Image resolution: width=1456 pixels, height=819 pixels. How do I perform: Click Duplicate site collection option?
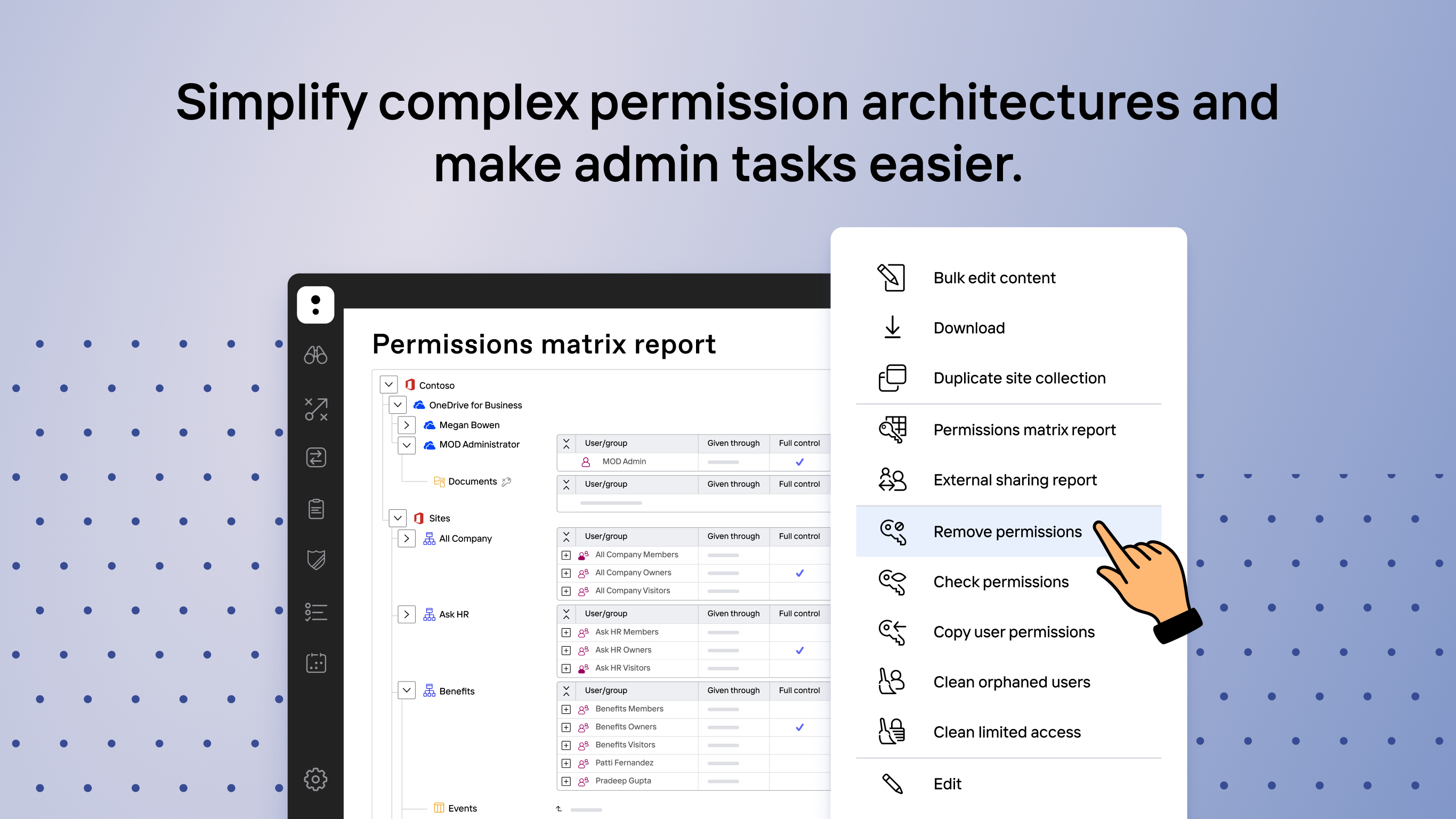click(x=1018, y=378)
